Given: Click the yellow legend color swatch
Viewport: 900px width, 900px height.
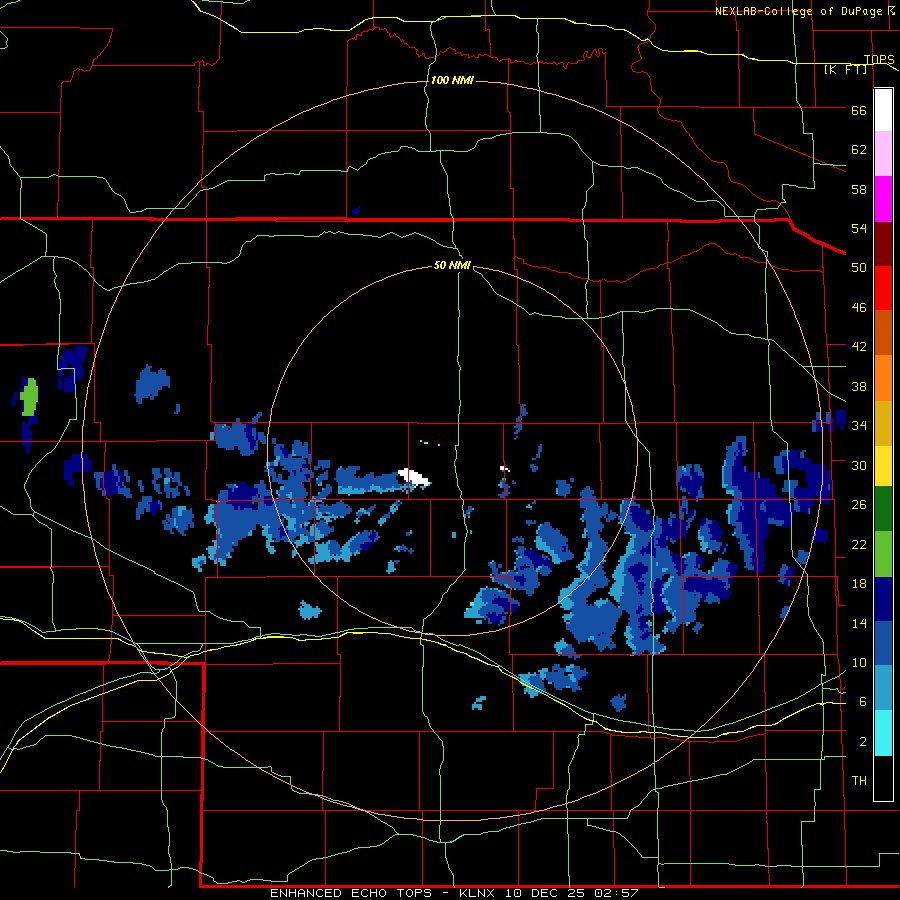Looking at the screenshot, I should pyautogui.click(x=883, y=466).
